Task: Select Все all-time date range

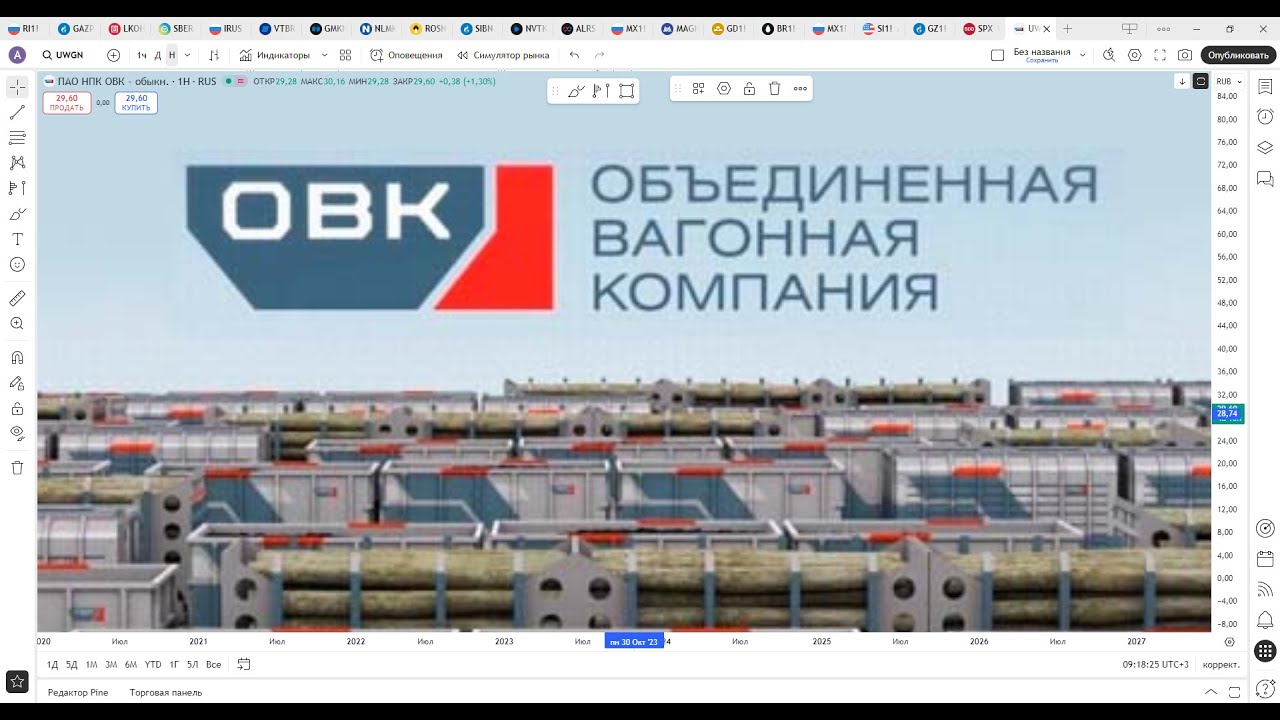Action: [213, 664]
